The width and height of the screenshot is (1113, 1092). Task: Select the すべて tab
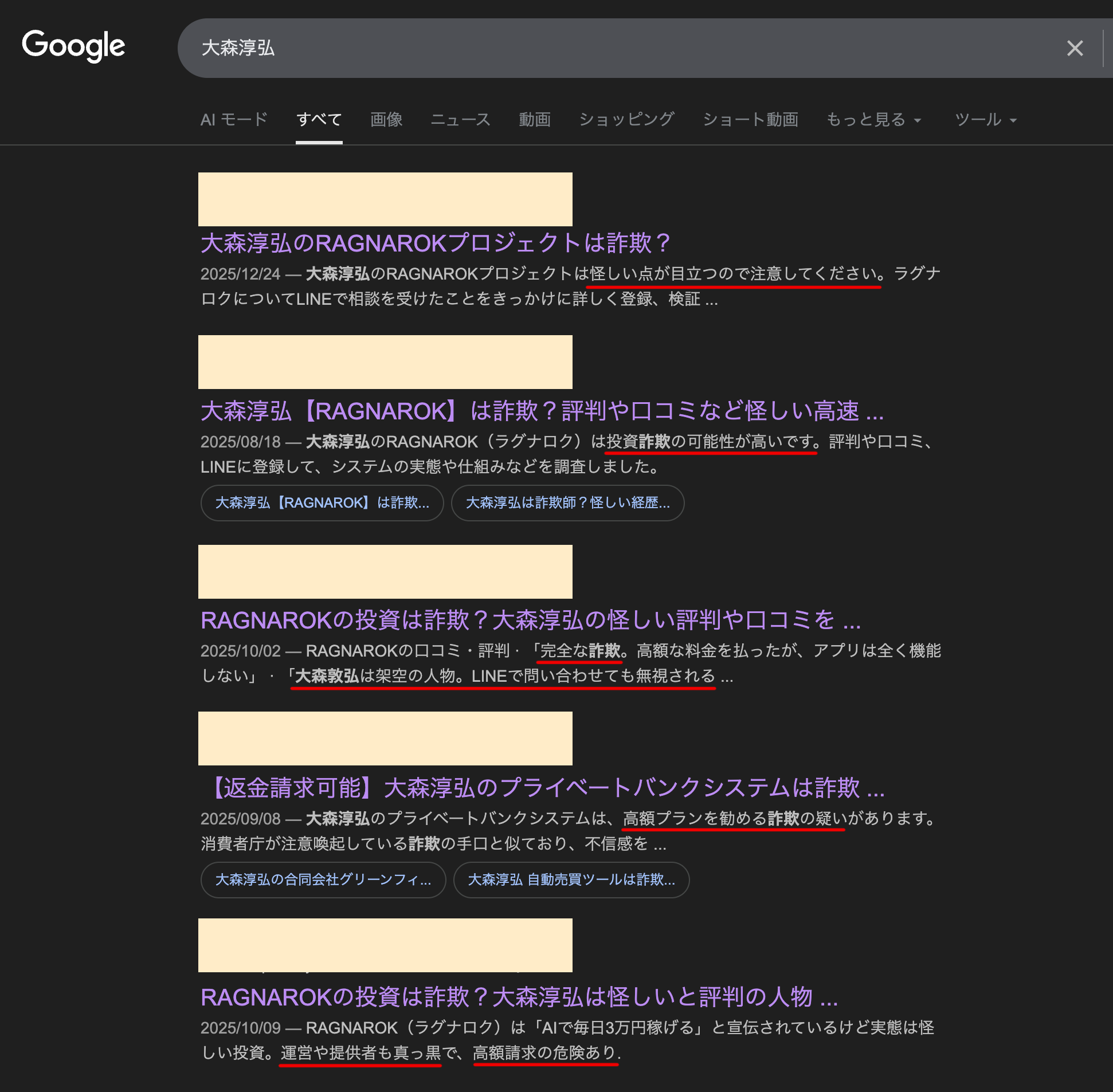pyautogui.click(x=319, y=119)
